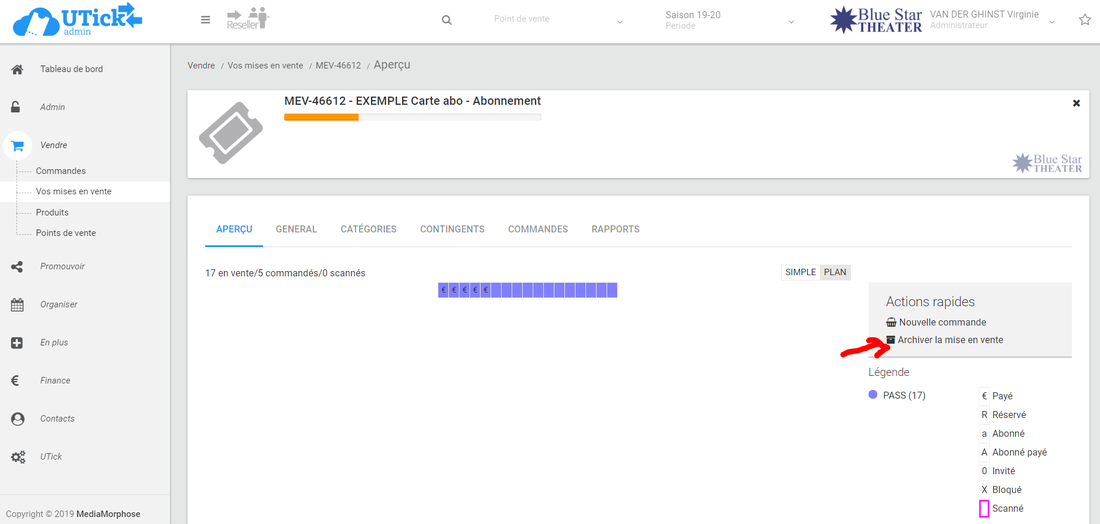The width and height of the screenshot is (1100, 524).
Task: Click the first paid seat square
Action: point(443,290)
